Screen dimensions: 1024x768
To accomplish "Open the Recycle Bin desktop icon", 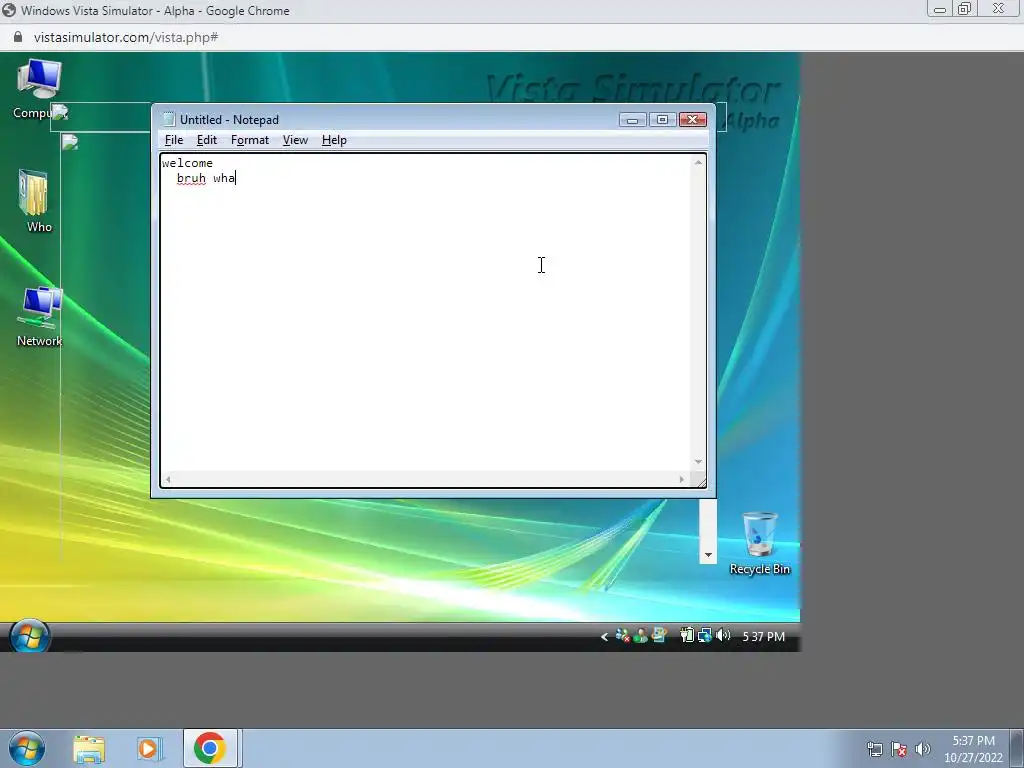I will pos(760,543).
